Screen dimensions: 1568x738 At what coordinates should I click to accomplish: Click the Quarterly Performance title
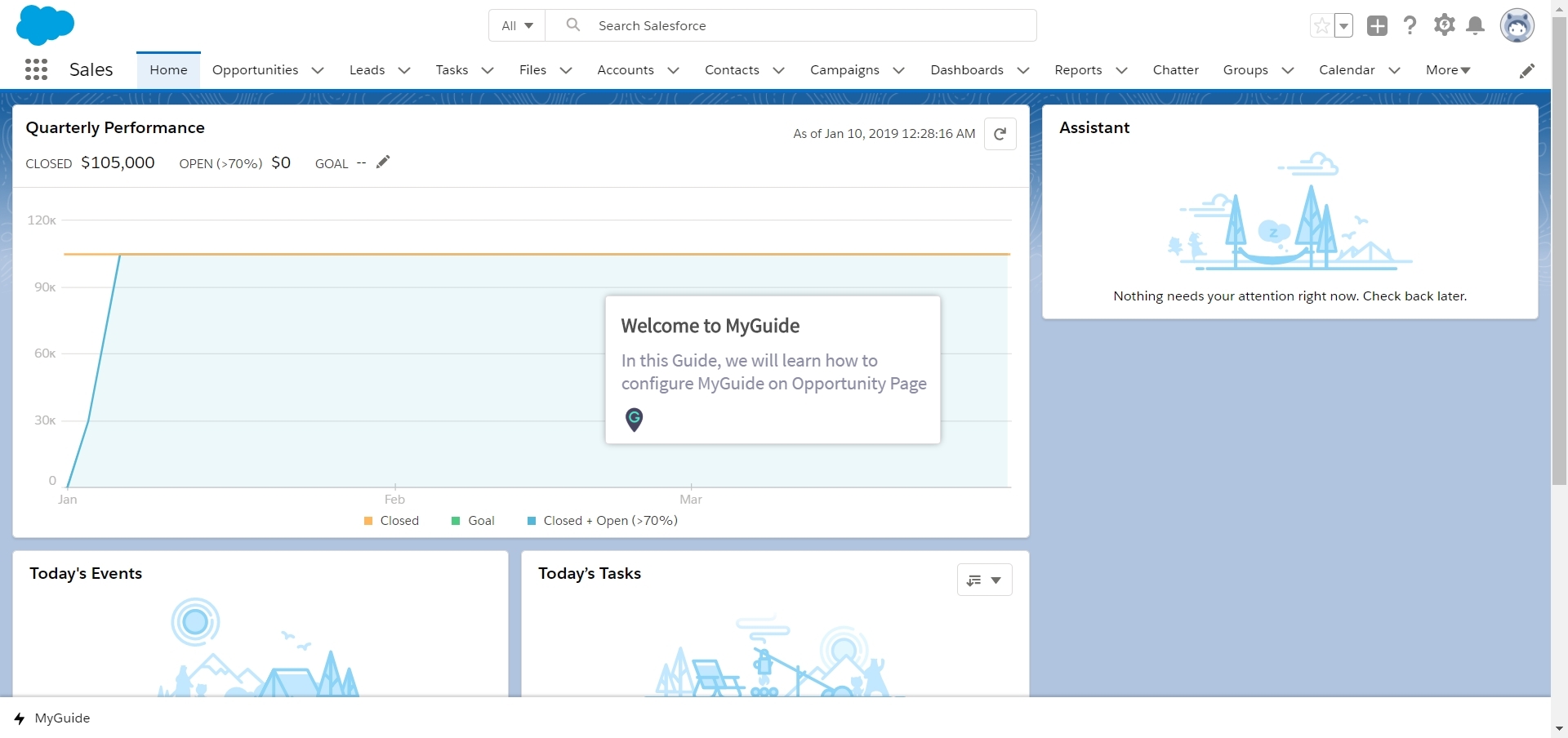115,128
